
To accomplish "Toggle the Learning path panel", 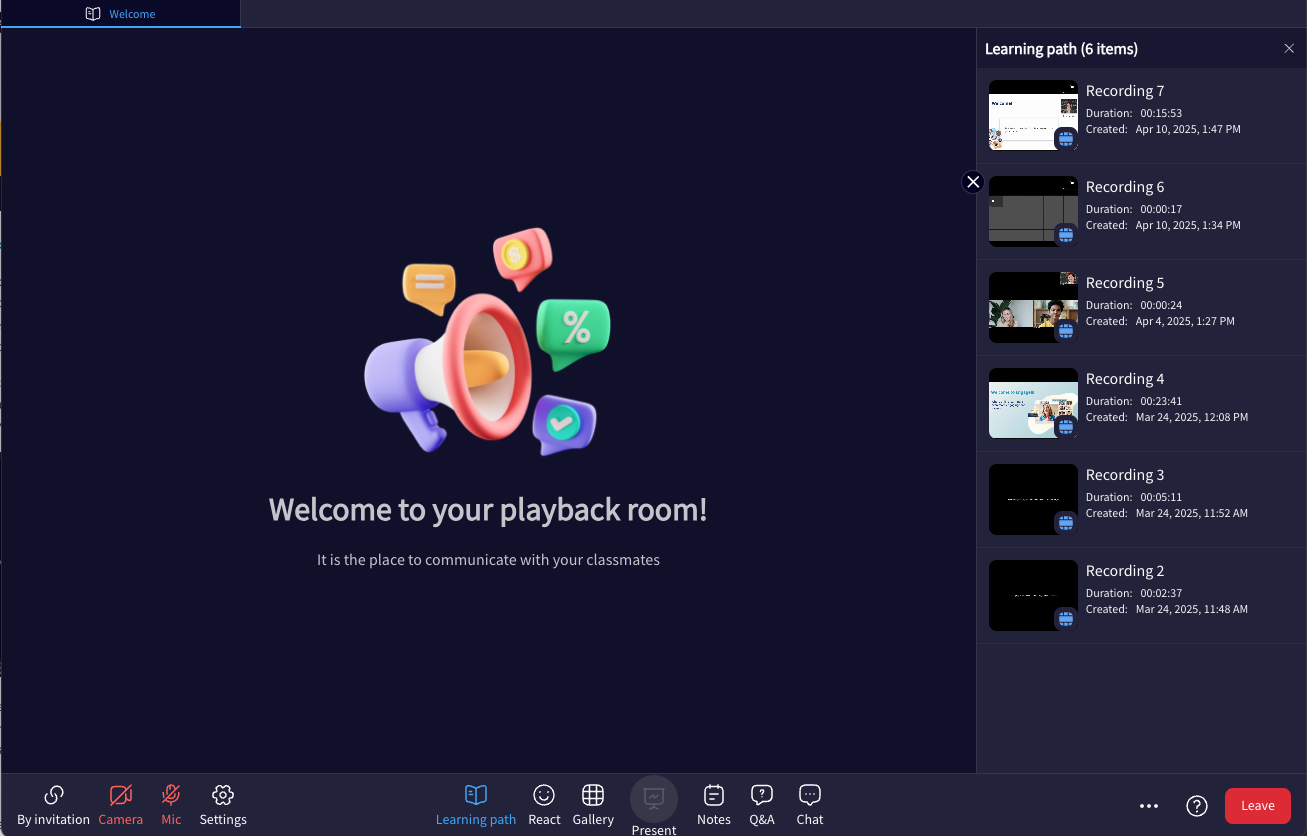I will tap(476, 805).
